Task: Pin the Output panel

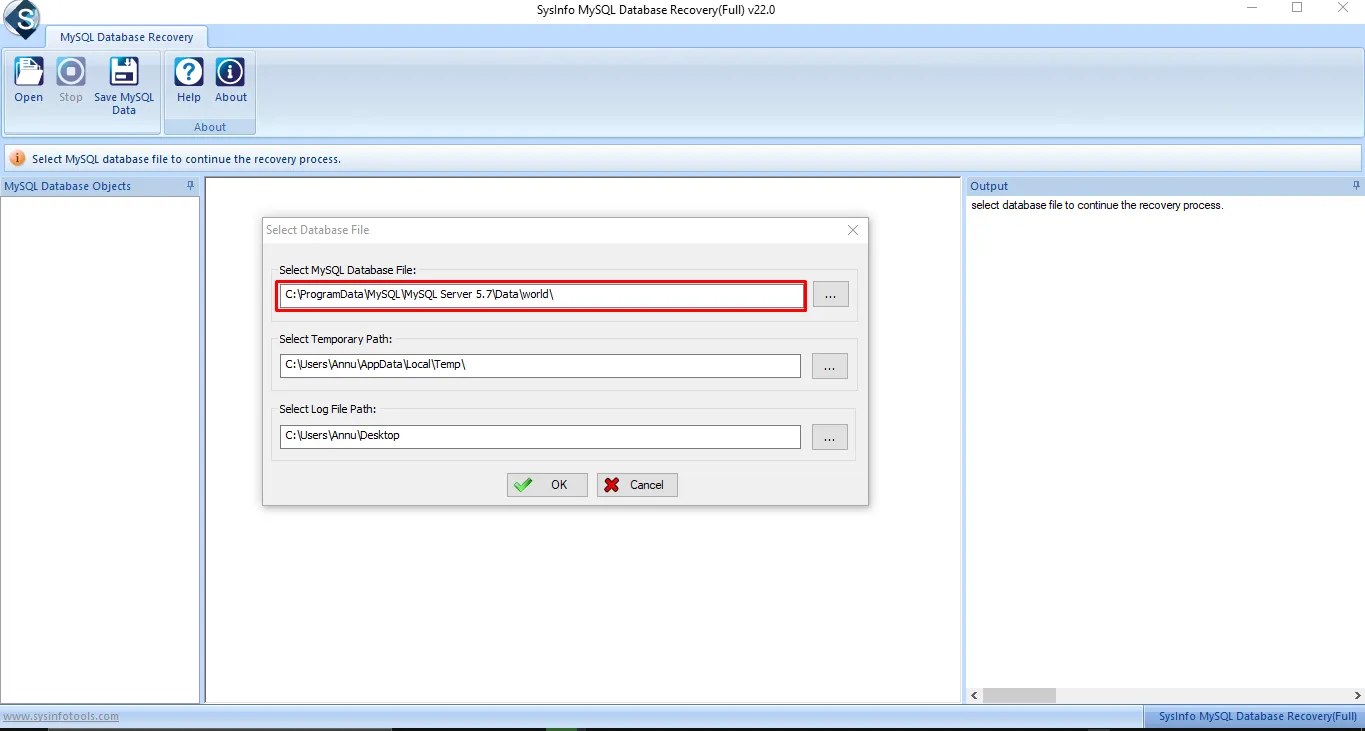Action: (1356, 186)
